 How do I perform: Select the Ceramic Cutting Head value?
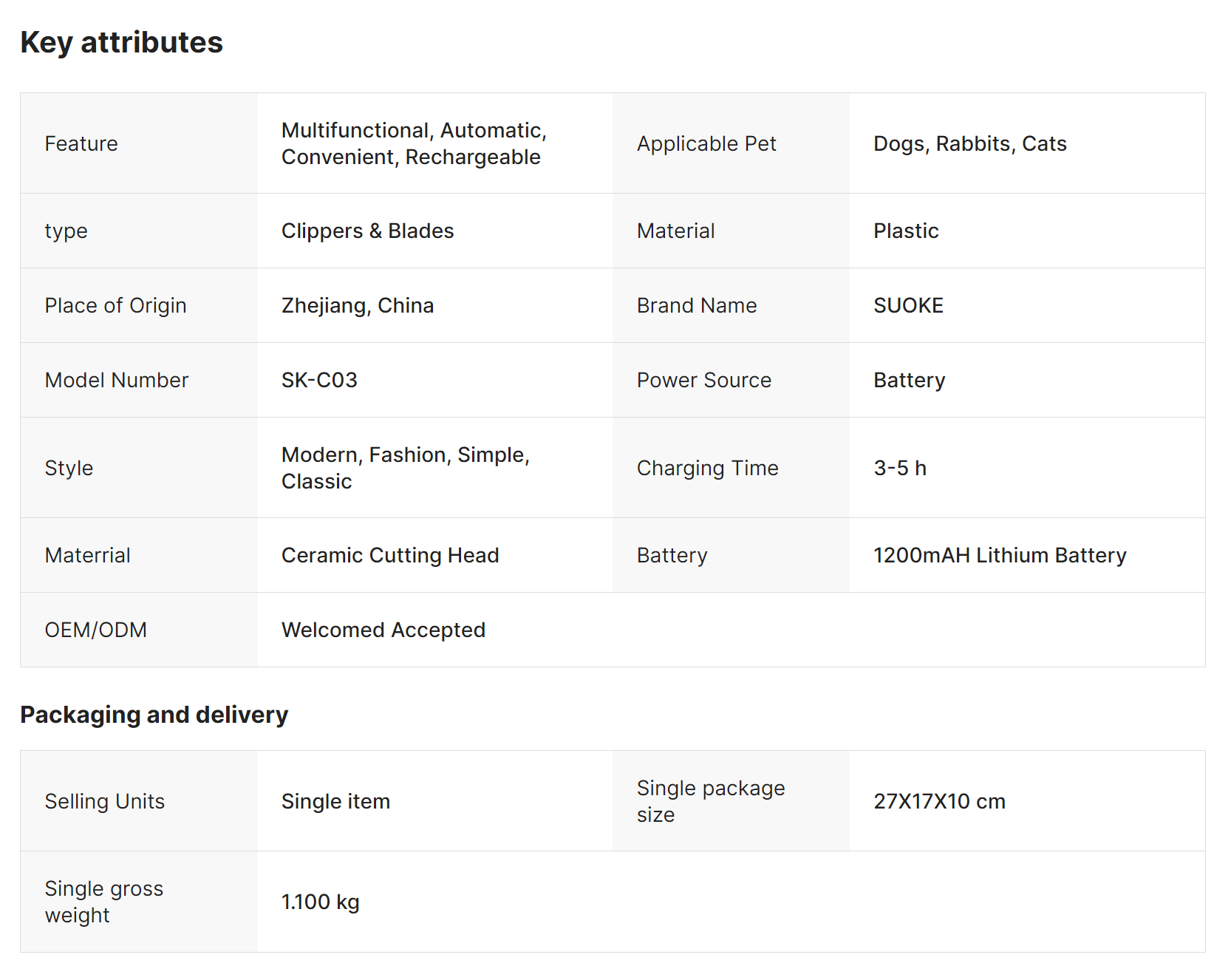(390, 555)
